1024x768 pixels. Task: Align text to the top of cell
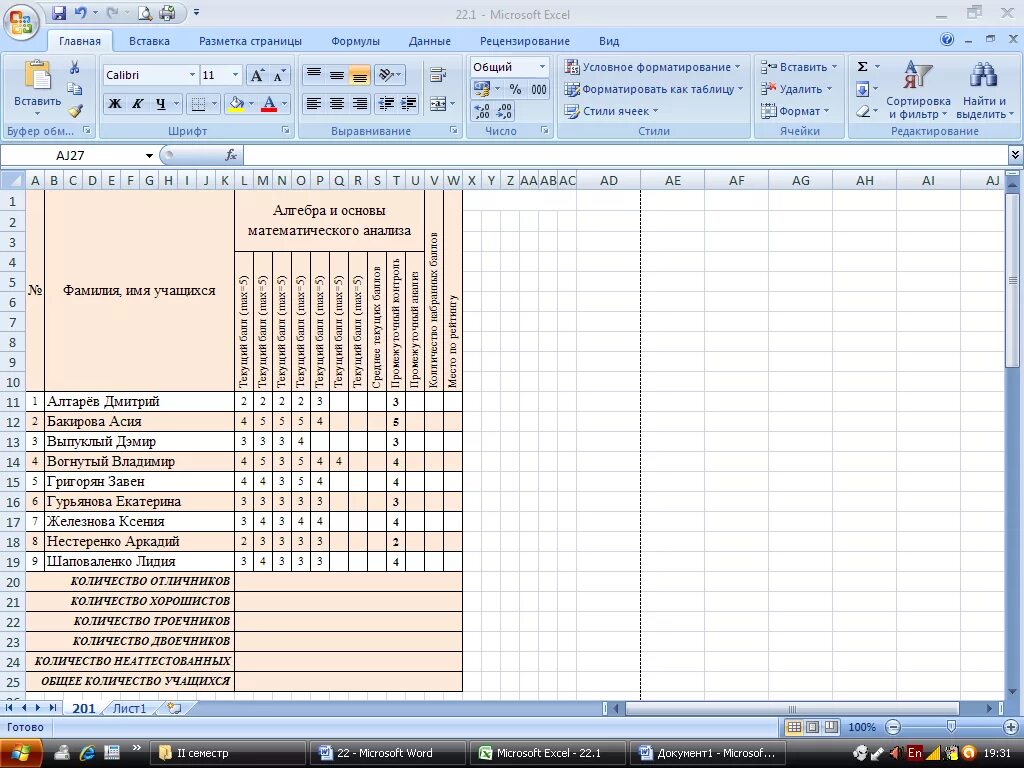point(314,74)
